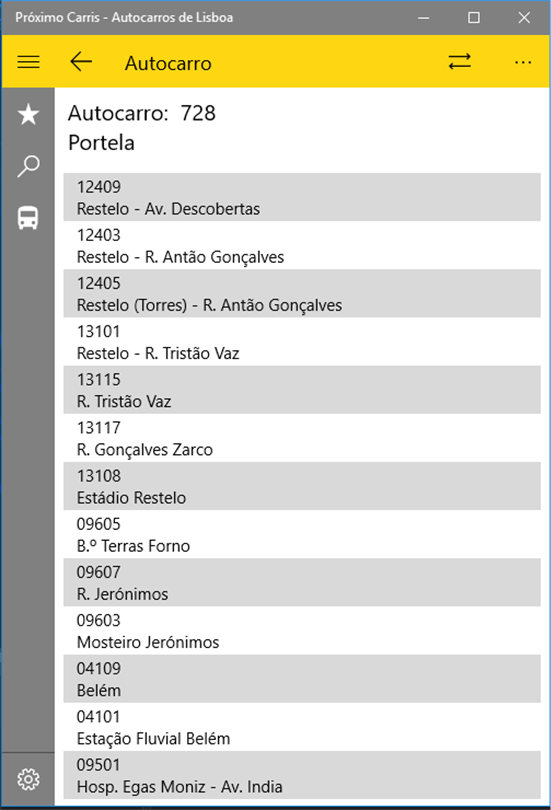
Task: Select stop 04101 Estação Fluvial Belém
Action: pyautogui.click(x=302, y=727)
